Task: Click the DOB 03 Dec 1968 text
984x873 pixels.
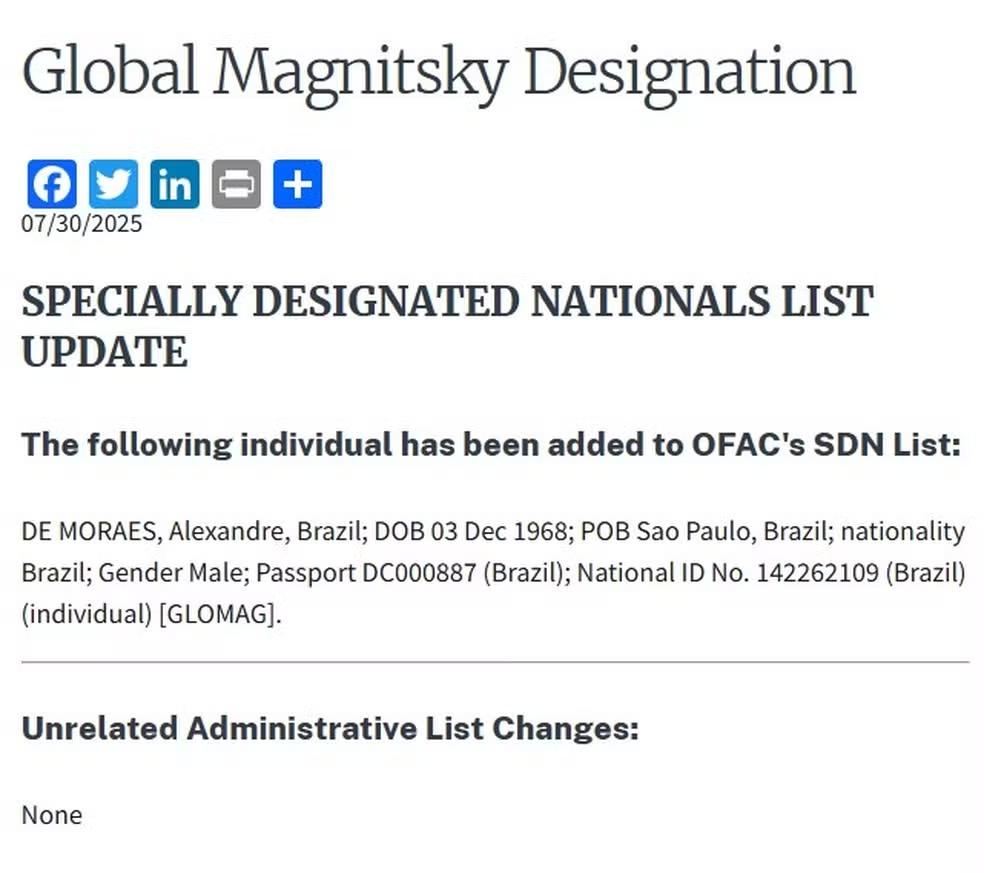Action: coord(471,531)
